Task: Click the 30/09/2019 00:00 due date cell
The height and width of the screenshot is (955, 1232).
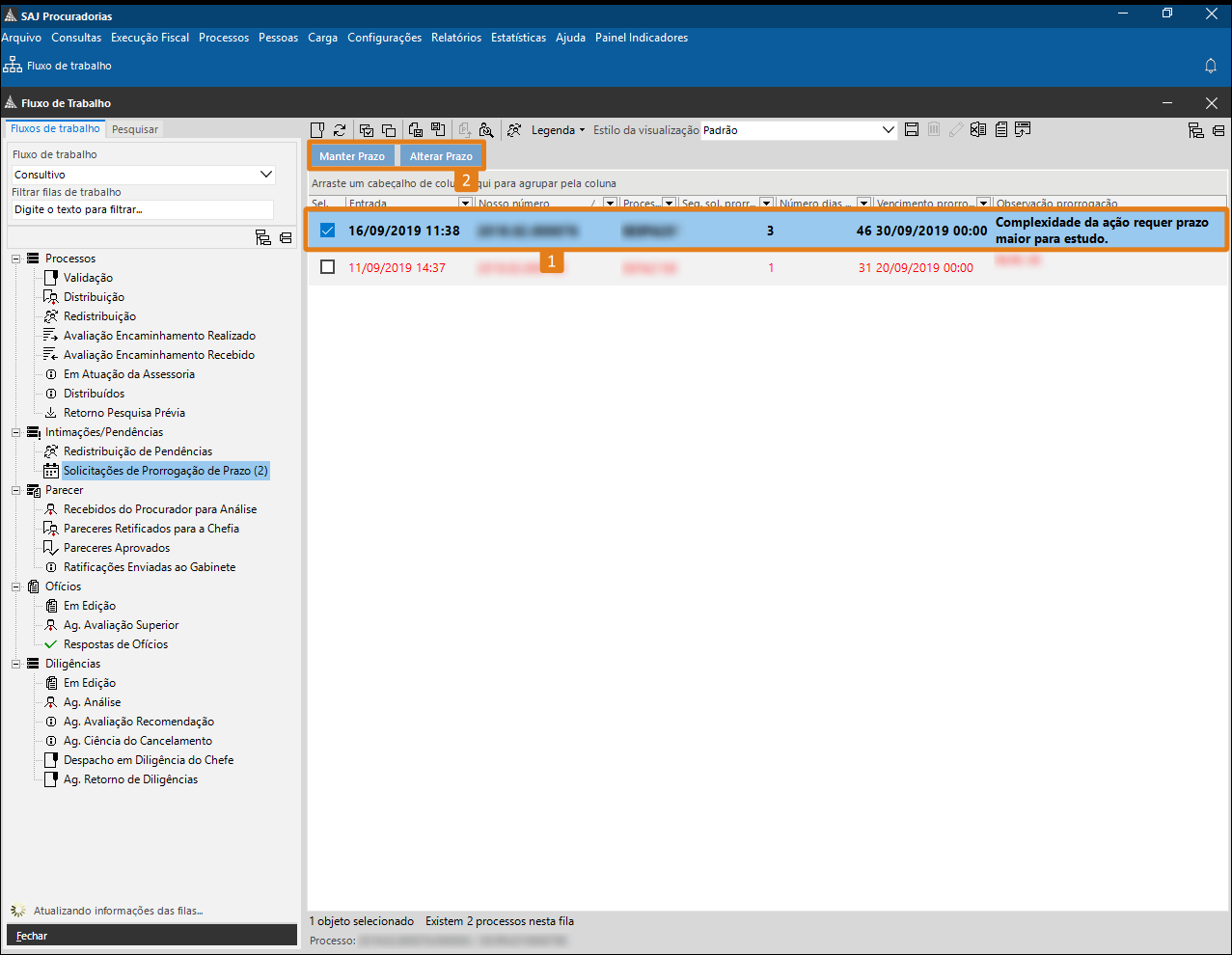Action: click(931, 231)
